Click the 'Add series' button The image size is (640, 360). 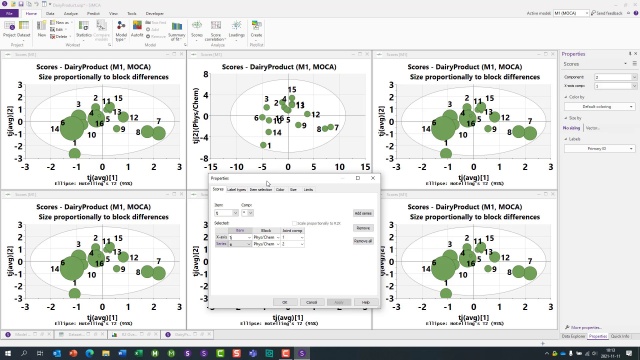coord(363,213)
